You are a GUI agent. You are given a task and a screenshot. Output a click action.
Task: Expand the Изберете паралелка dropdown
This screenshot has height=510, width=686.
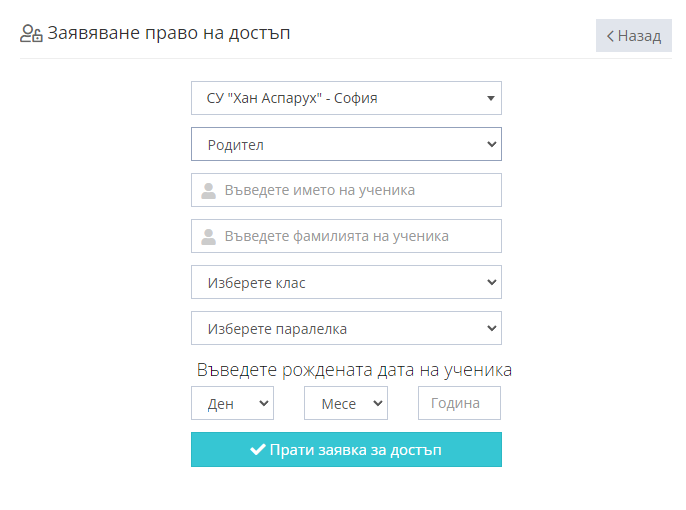coord(346,328)
